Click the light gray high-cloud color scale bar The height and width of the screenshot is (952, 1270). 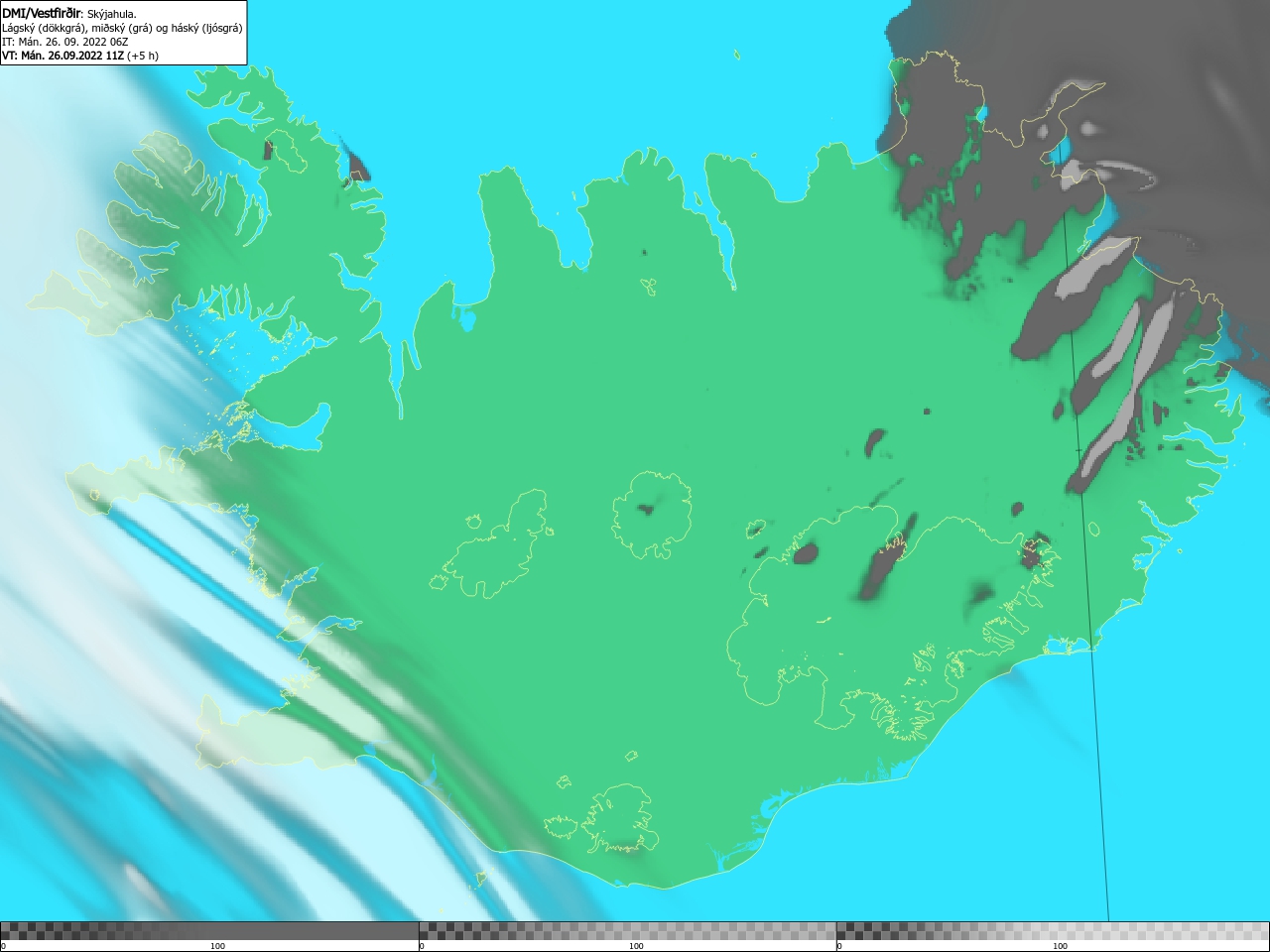tap(1053, 931)
